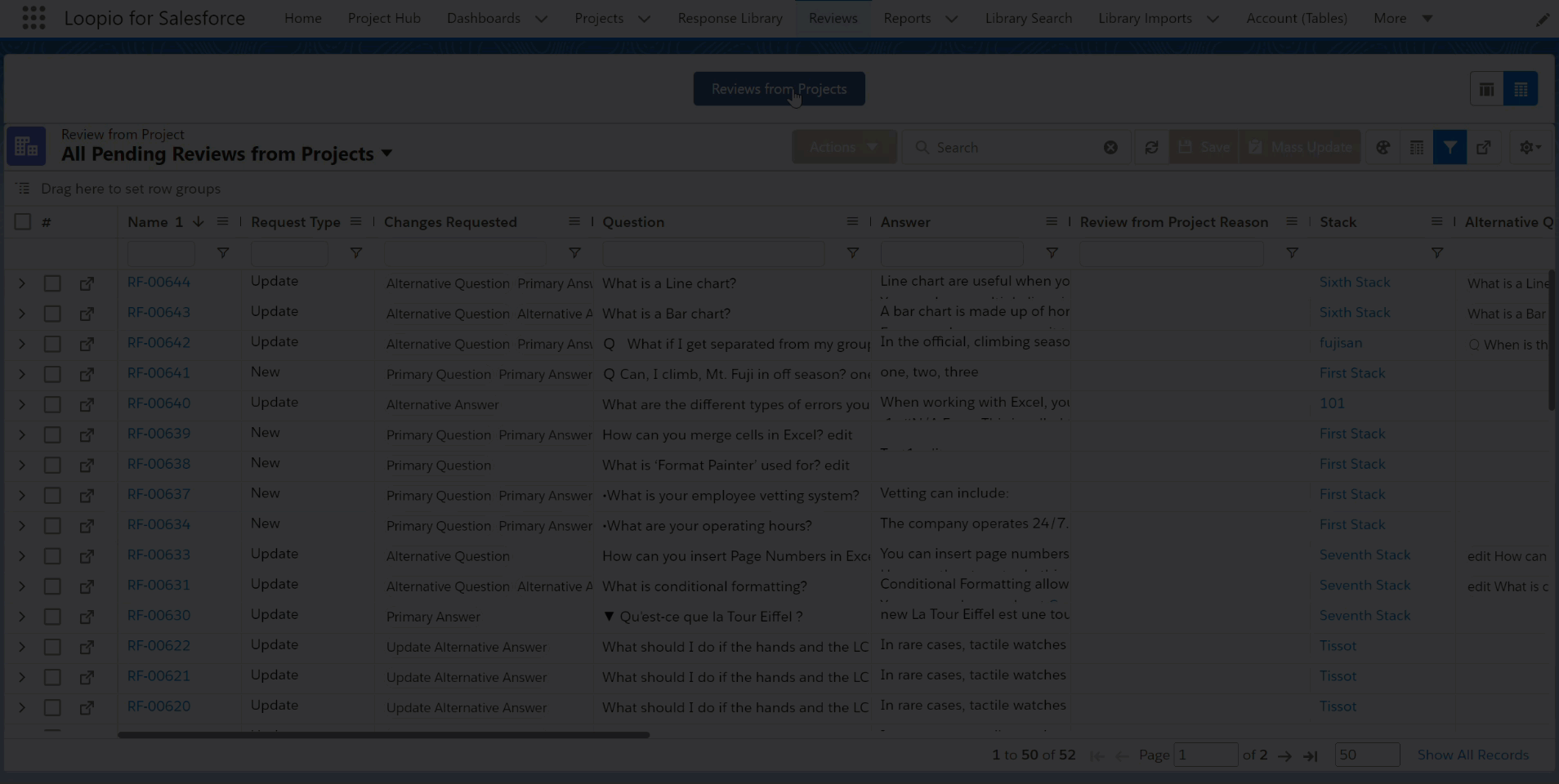Click Show All Records link
Image resolution: width=1559 pixels, height=784 pixels.
click(1472, 755)
